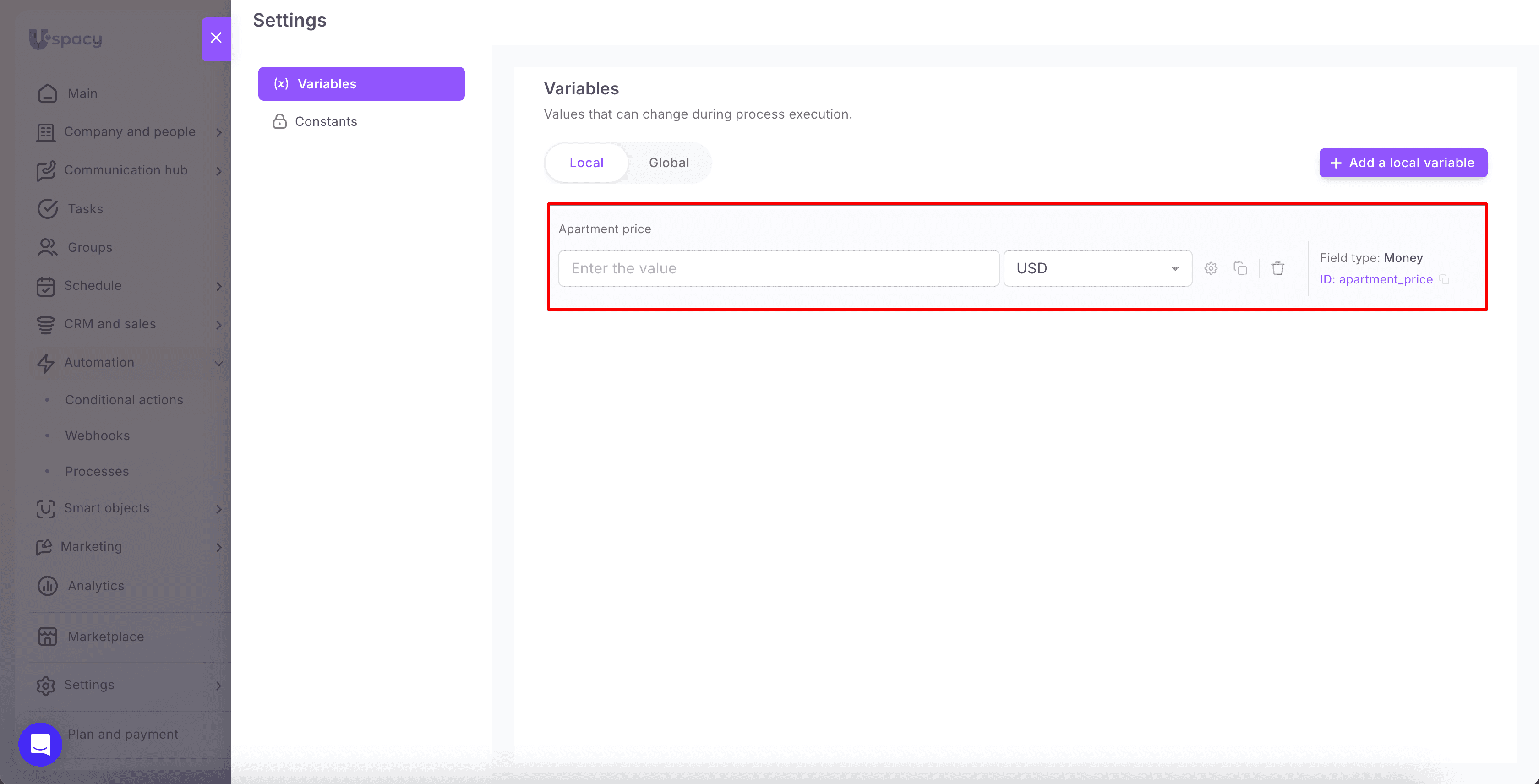This screenshot has width=1539, height=784.
Task: Open the Tasks sidebar label
Action: pos(86,209)
